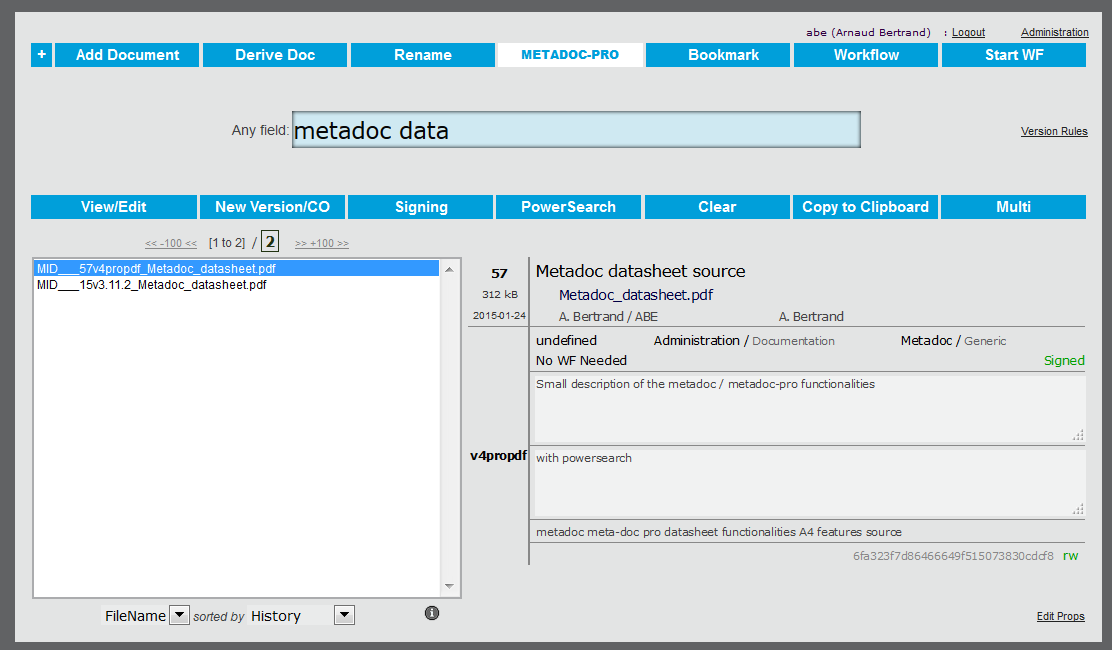Open the Signing function
Screen dimensions: 1112x650
pyautogui.click(x=420, y=206)
